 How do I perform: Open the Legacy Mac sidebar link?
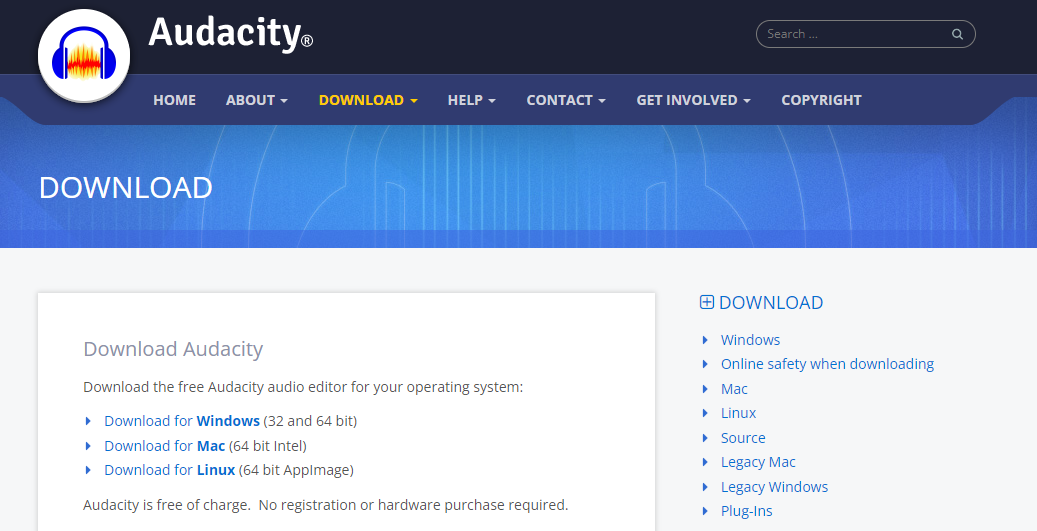pos(758,462)
